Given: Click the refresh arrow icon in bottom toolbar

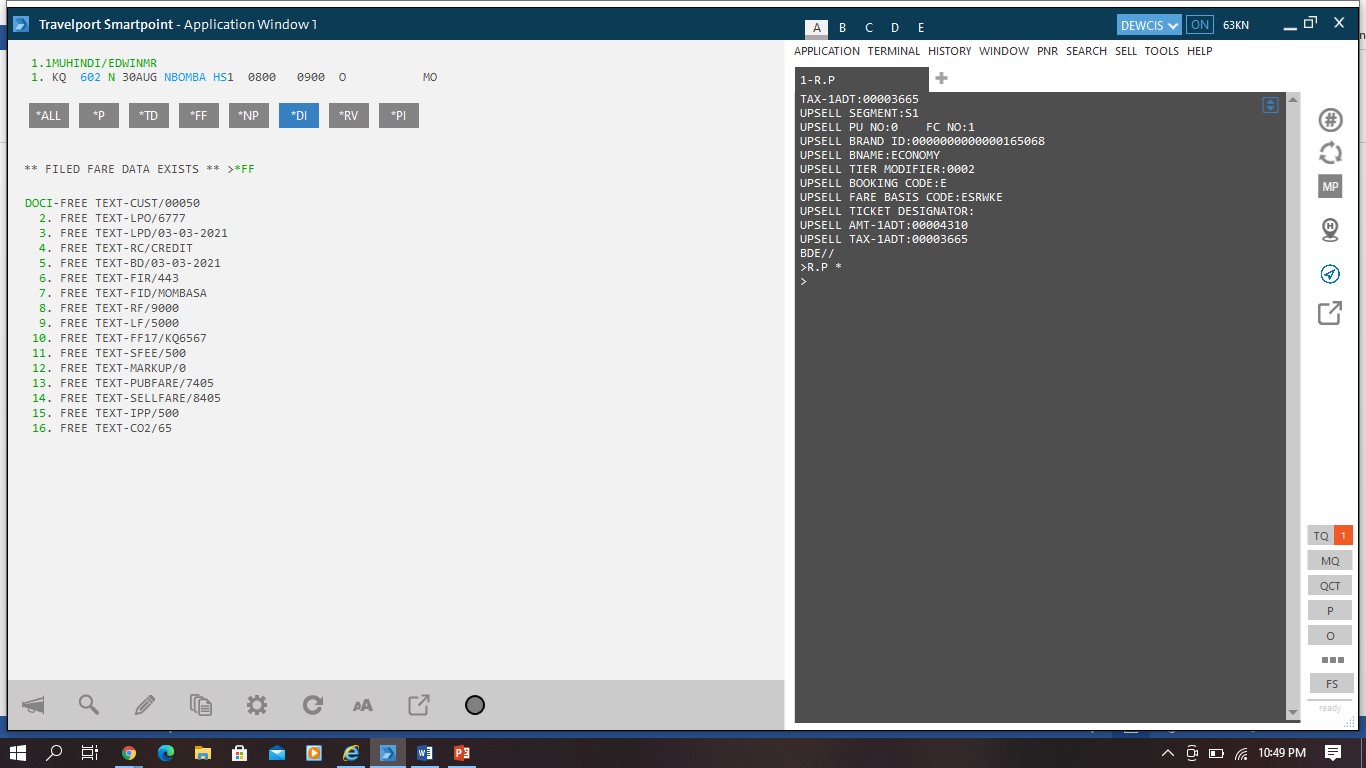Looking at the screenshot, I should (313, 705).
